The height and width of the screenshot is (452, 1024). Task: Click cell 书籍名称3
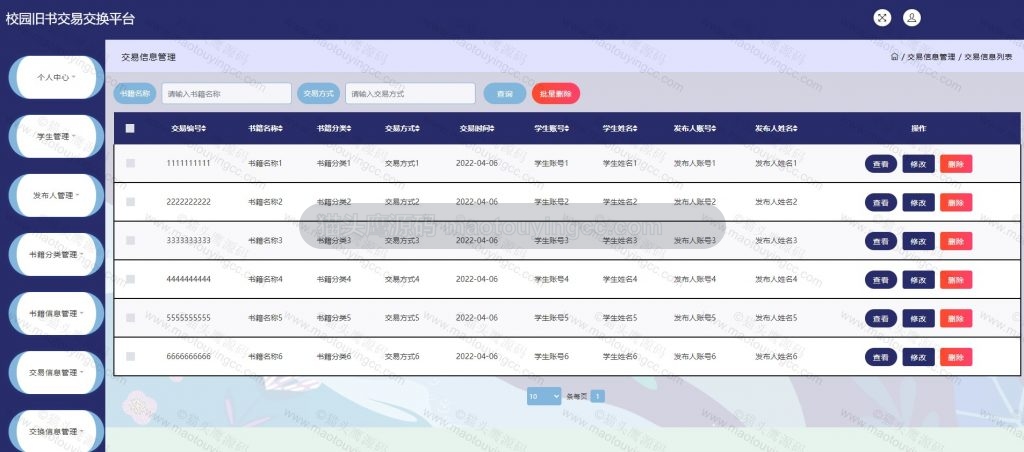tap(265, 240)
